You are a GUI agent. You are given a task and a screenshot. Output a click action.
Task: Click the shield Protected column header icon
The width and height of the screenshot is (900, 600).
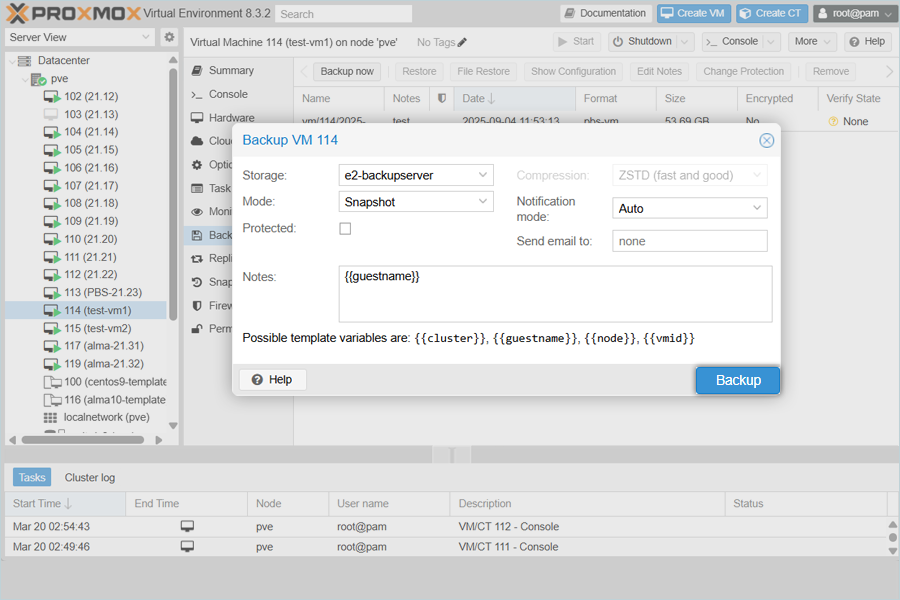click(442, 99)
